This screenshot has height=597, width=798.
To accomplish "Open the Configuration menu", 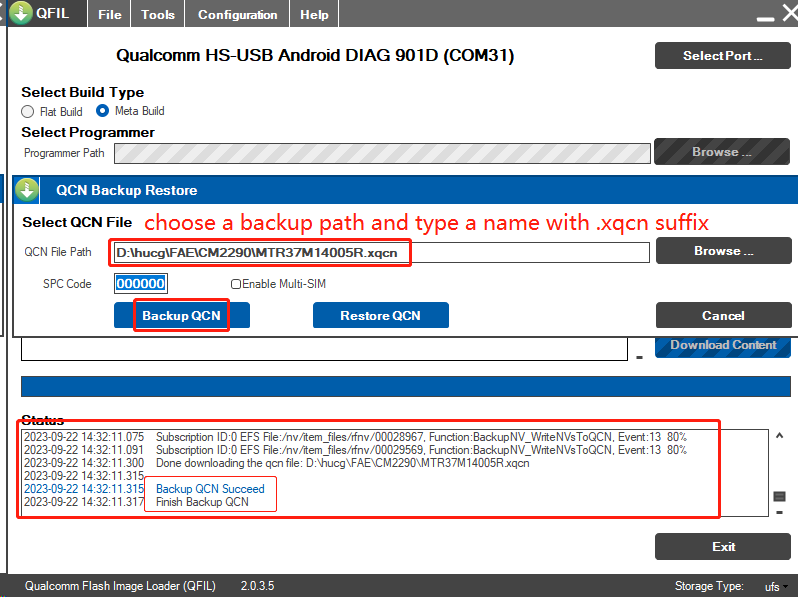I will coord(238,14).
